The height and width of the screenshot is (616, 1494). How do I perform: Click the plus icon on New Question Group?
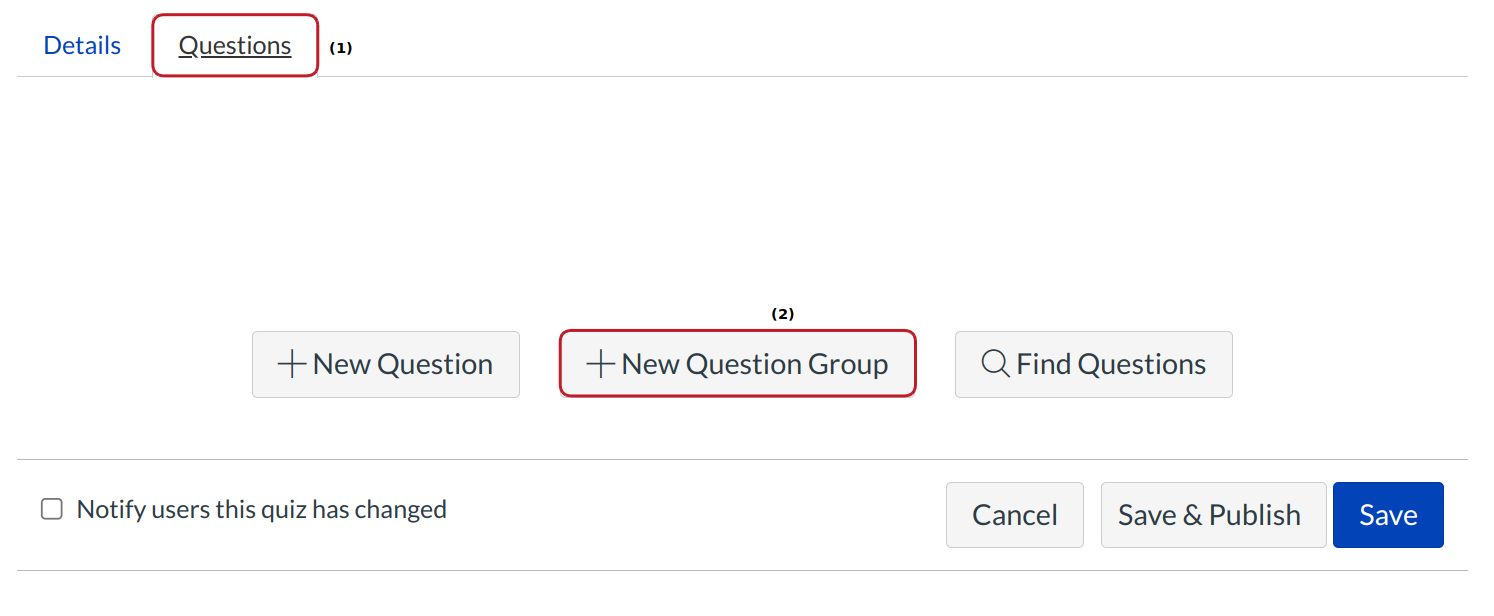pyautogui.click(x=600, y=365)
